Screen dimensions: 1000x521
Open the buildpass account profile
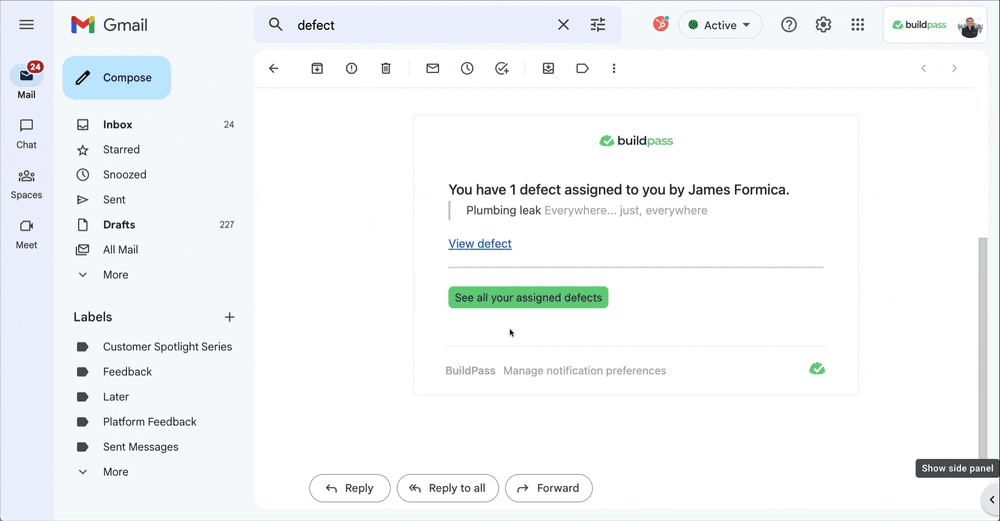pos(935,25)
